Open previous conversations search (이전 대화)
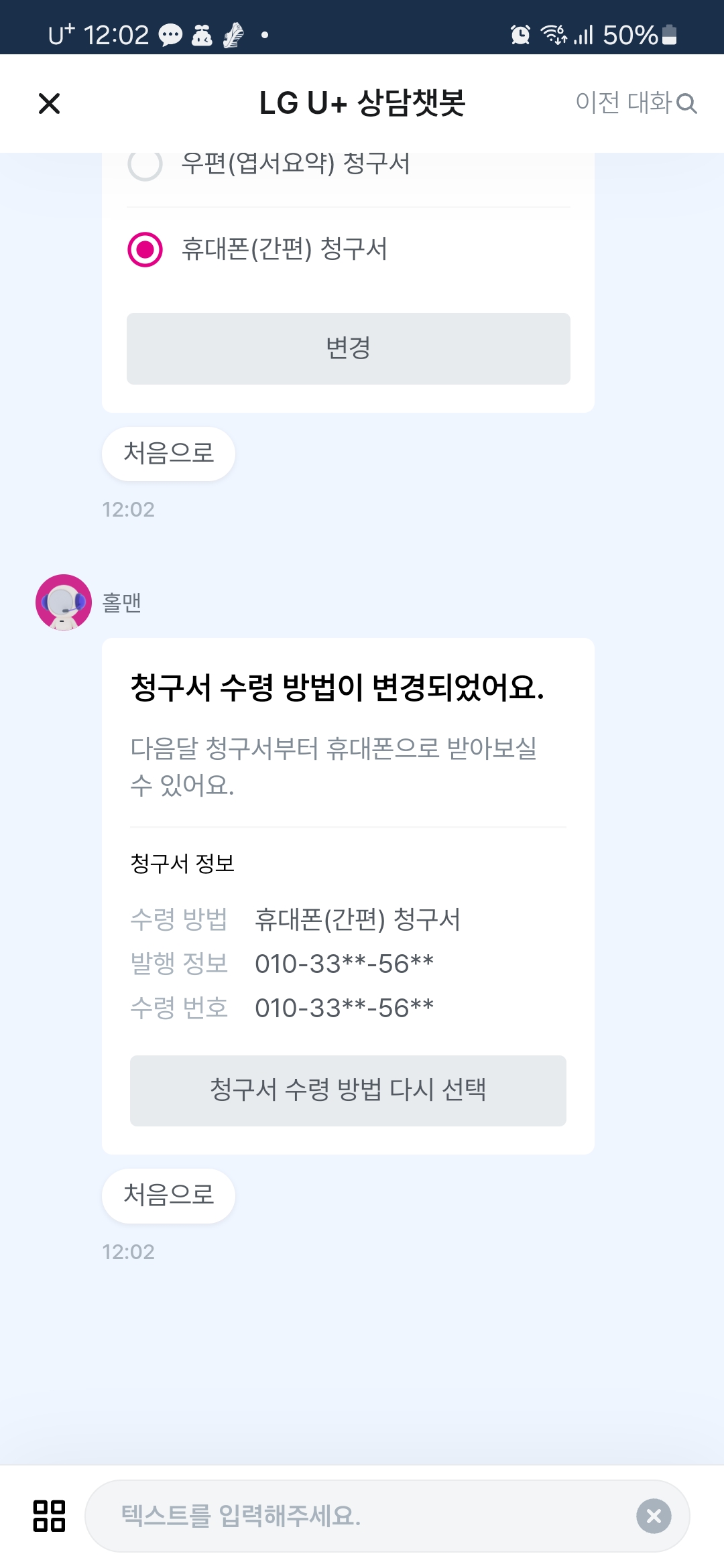This screenshot has width=724, height=1568. pyautogui.click(x=636, y=103)
